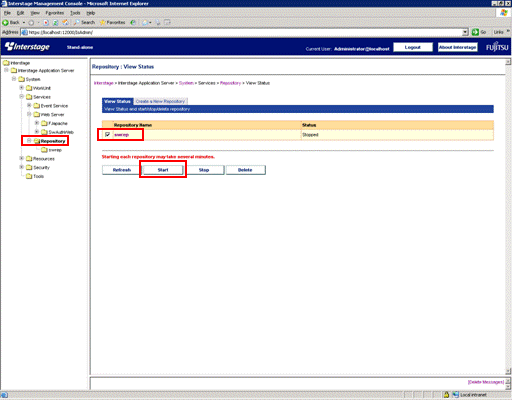The image size is (512, 400).
Task: Follow the System breadcrumb link
Action: [x=186, y=83]
